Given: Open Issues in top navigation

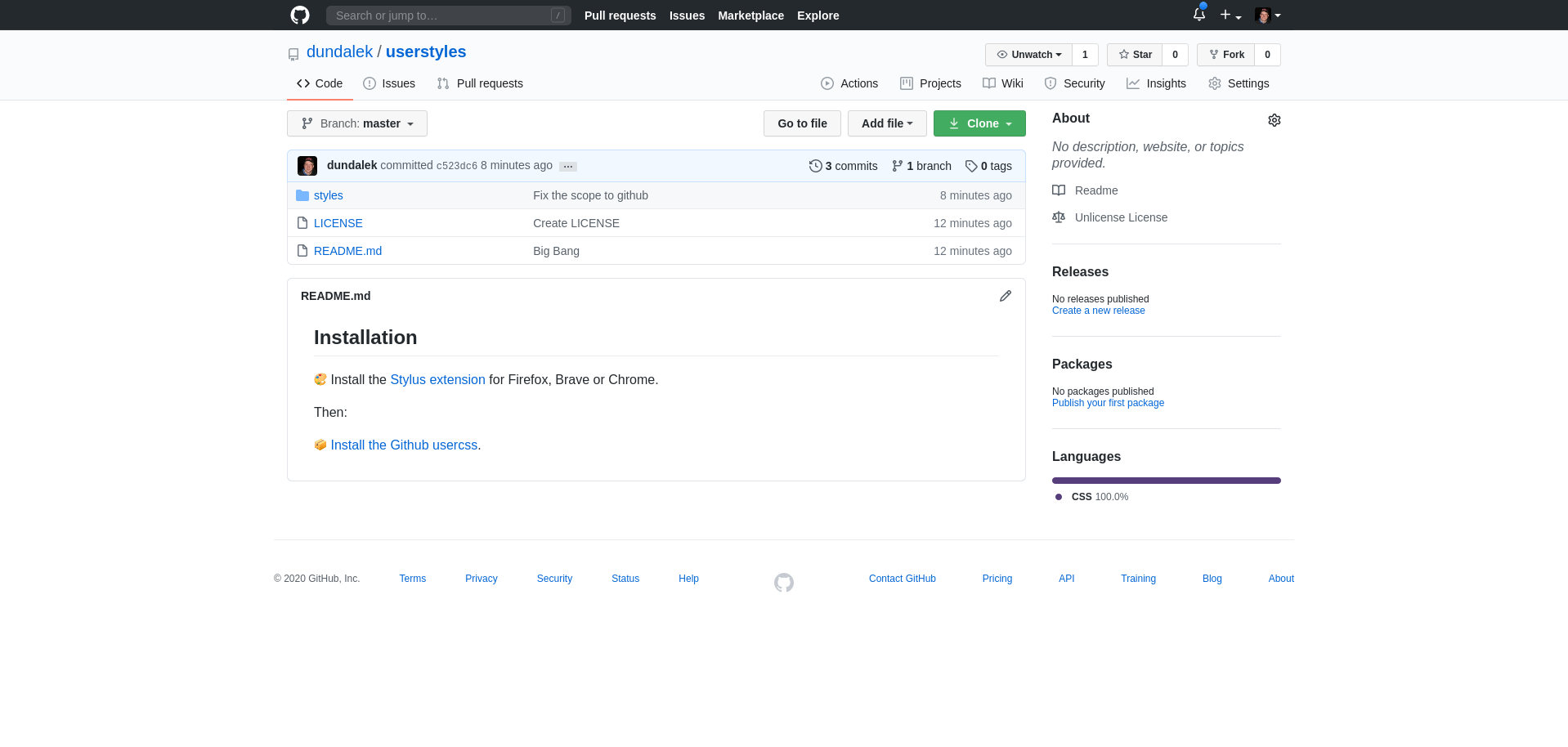Looking at the screenshot, I should pos(687,16).
